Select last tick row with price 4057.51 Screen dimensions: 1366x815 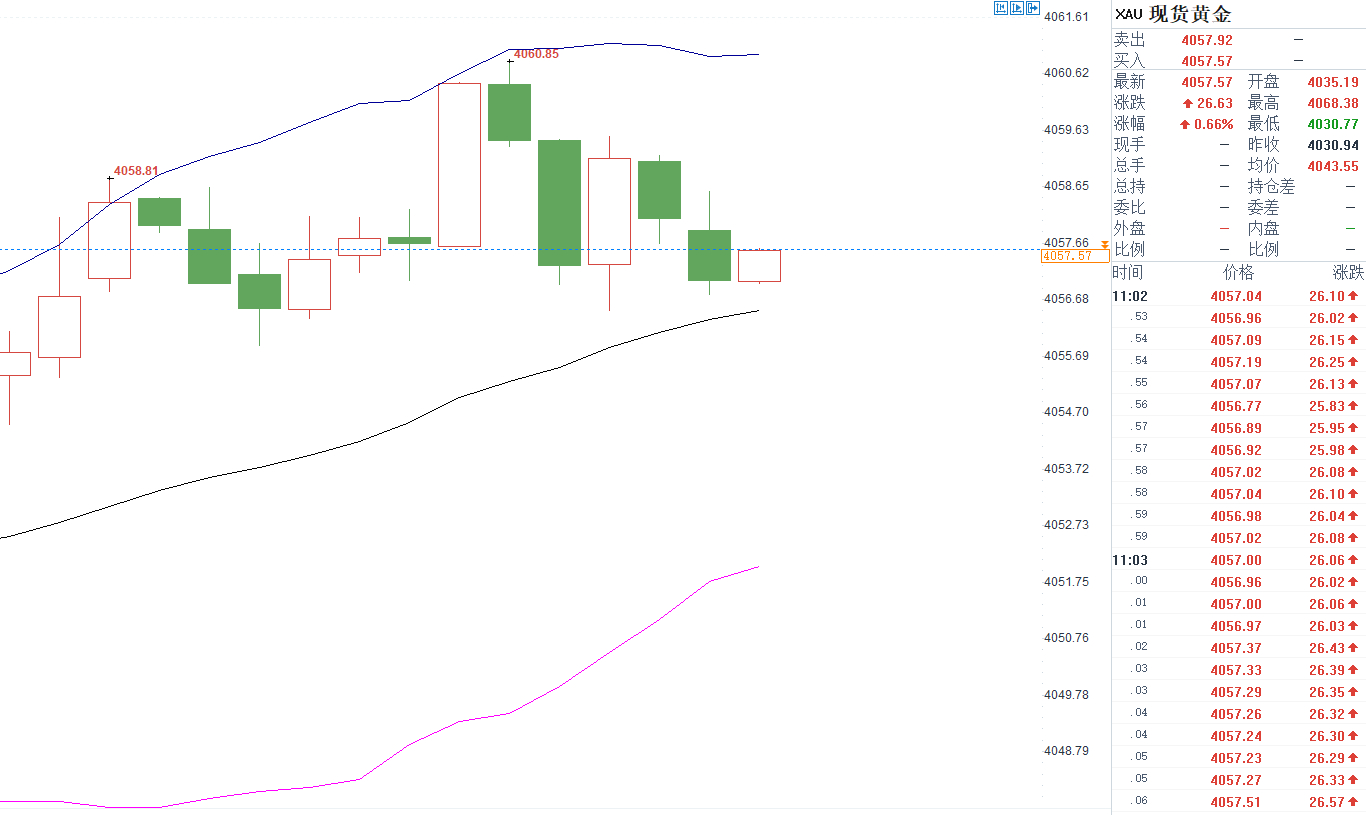pos(1238,802)
